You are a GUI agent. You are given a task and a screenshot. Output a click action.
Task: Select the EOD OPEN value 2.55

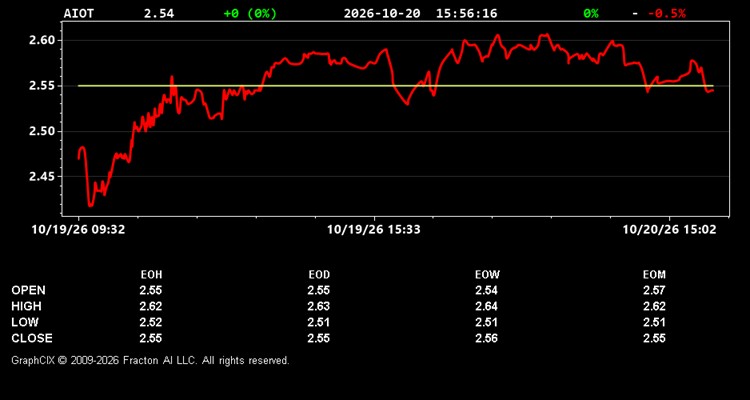coord(319,290)
